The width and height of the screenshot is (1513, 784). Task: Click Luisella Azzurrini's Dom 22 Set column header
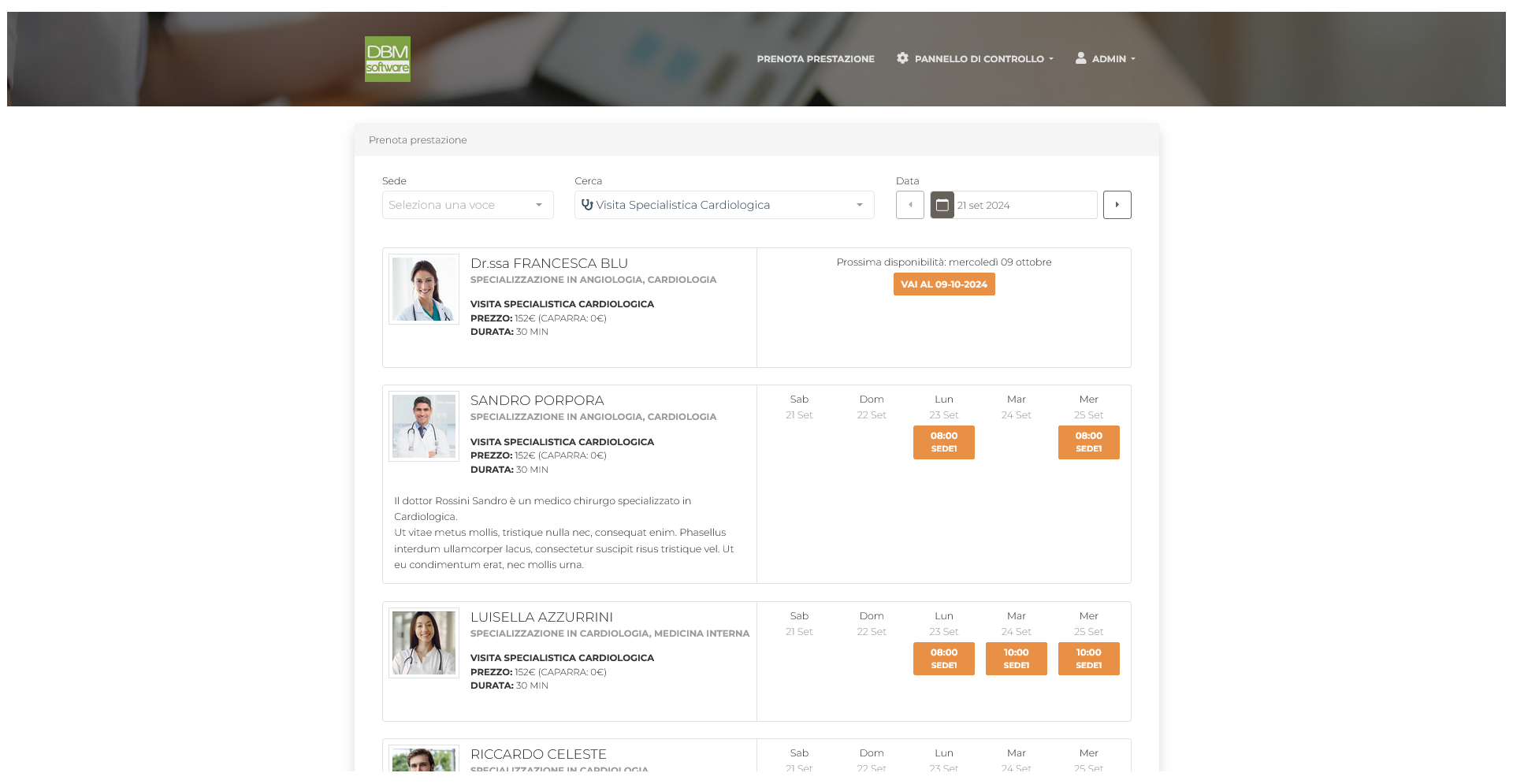click(872, 623)
